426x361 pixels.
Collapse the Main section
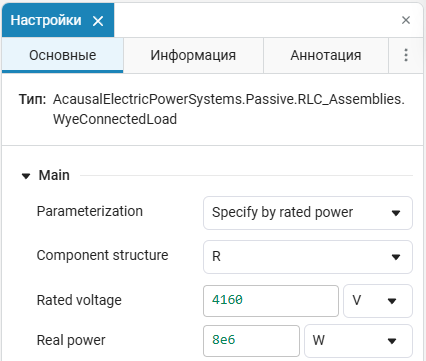click(x=26, y=176)
